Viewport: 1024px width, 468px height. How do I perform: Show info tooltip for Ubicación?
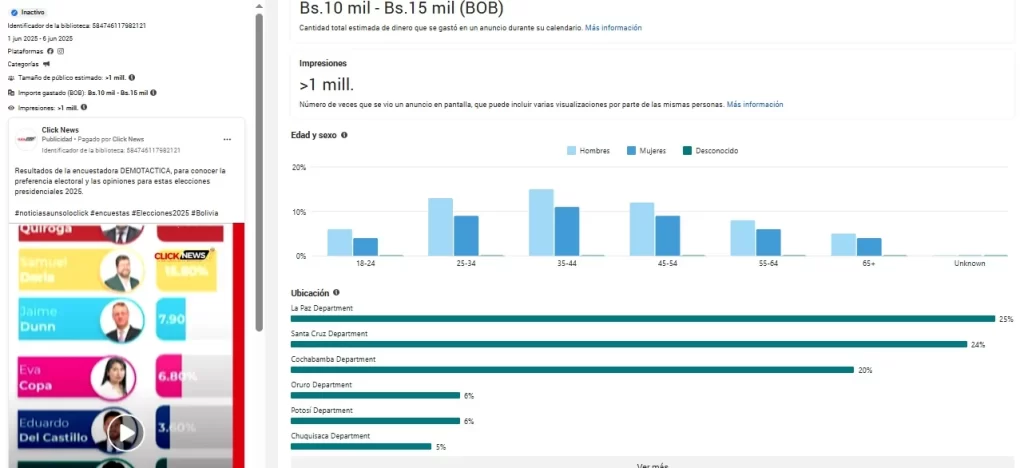pyautogui.click(x=336, y=293)
